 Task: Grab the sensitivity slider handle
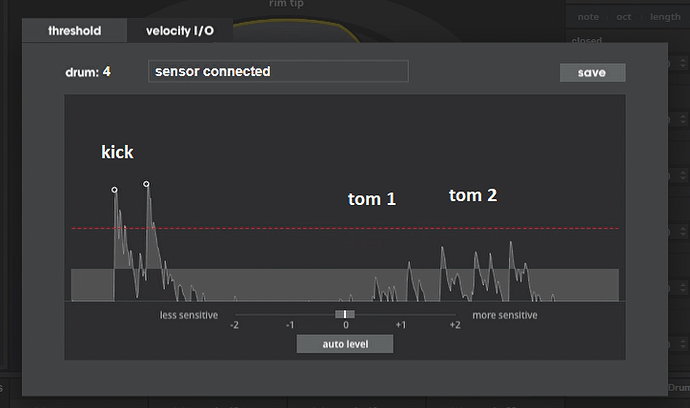point(345,314)
